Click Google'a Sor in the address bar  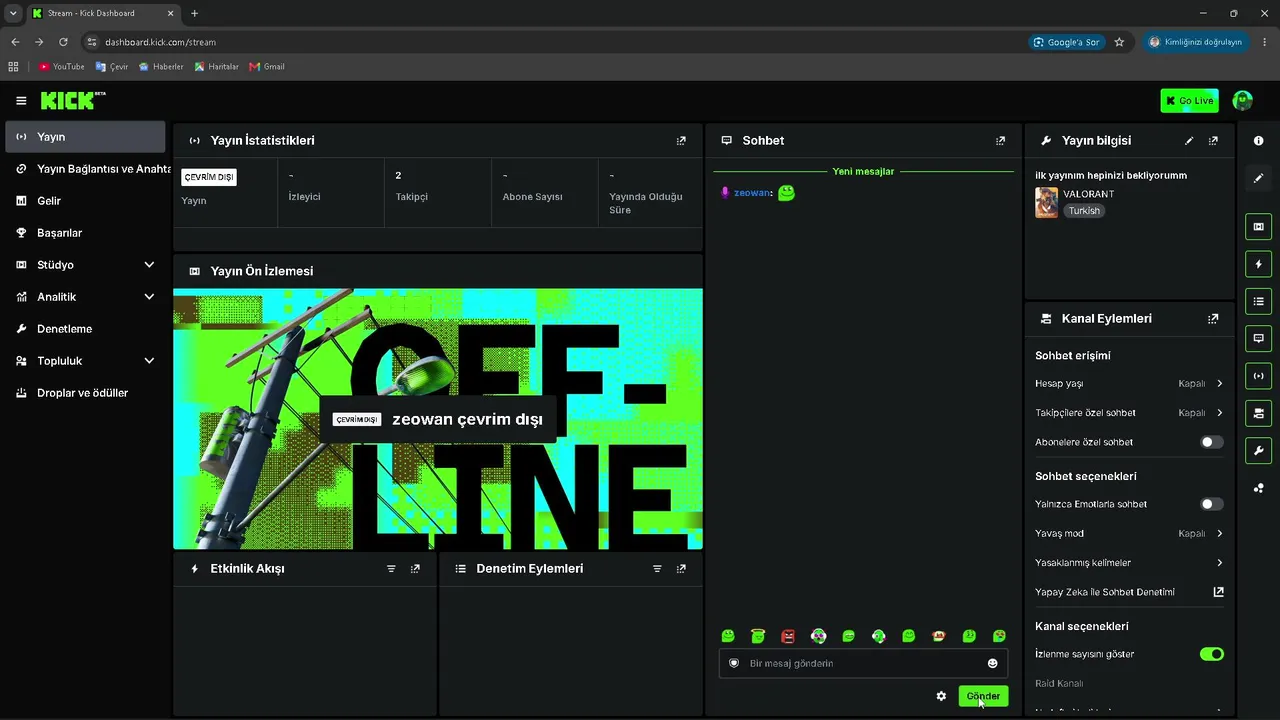(1066, 42)
